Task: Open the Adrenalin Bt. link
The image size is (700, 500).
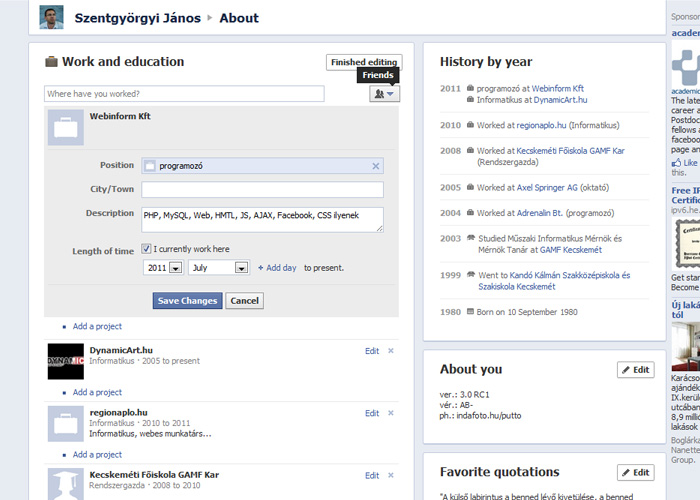Action: 539,213
